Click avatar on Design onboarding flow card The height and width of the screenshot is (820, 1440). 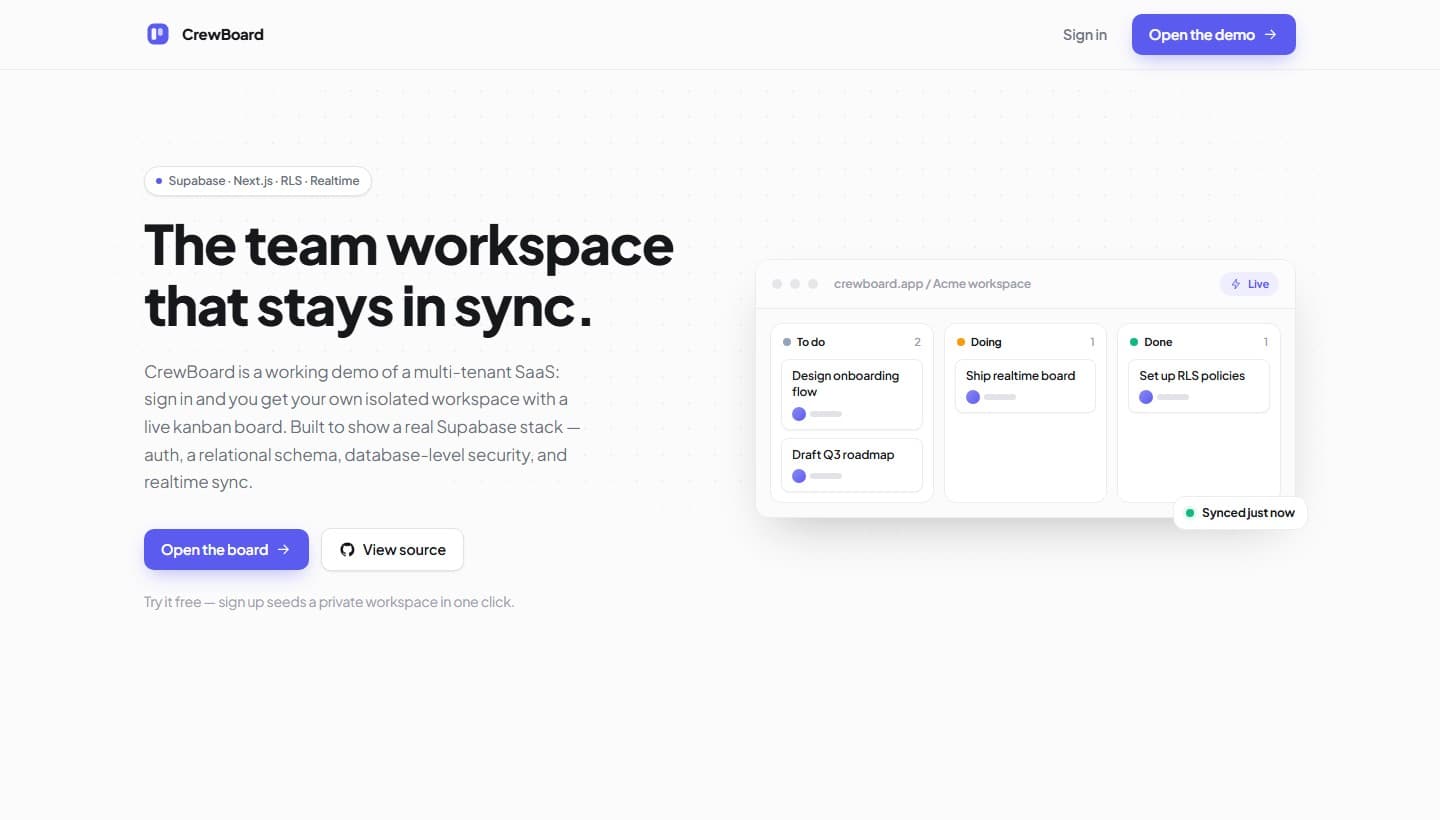pos(799,414)
